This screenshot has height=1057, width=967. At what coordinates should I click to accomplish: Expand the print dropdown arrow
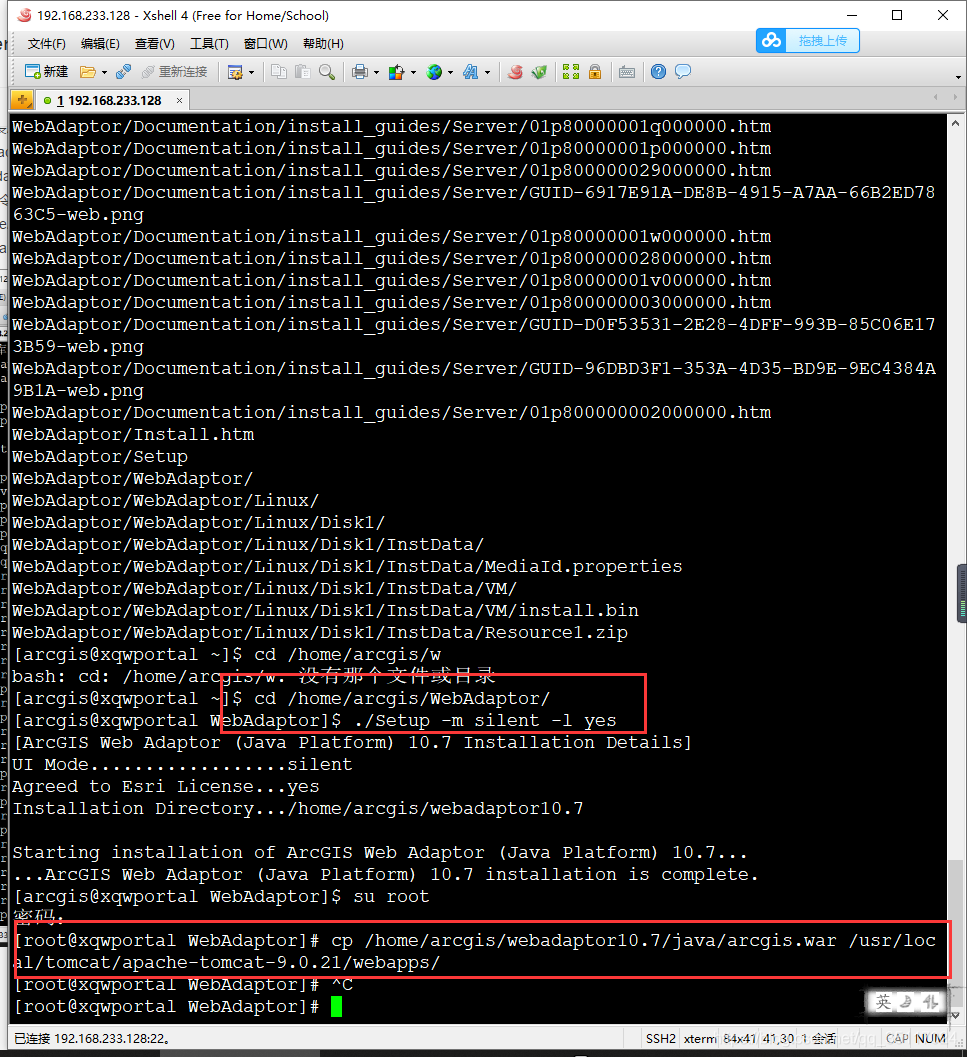[376, 72]
